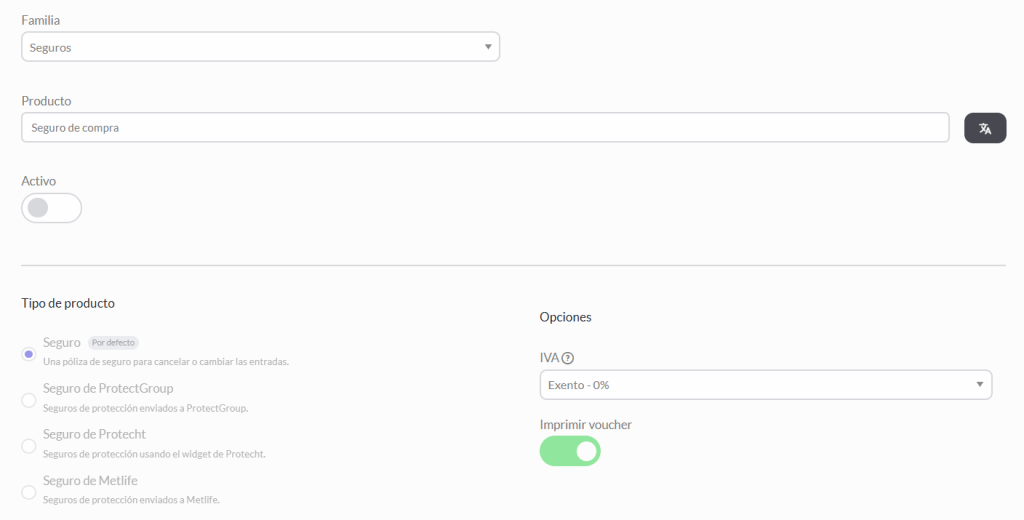Expand the IVA dropdown showing Exento - 0%
Viewport: 1024px width, 520px height.
[x=766, y=385]
